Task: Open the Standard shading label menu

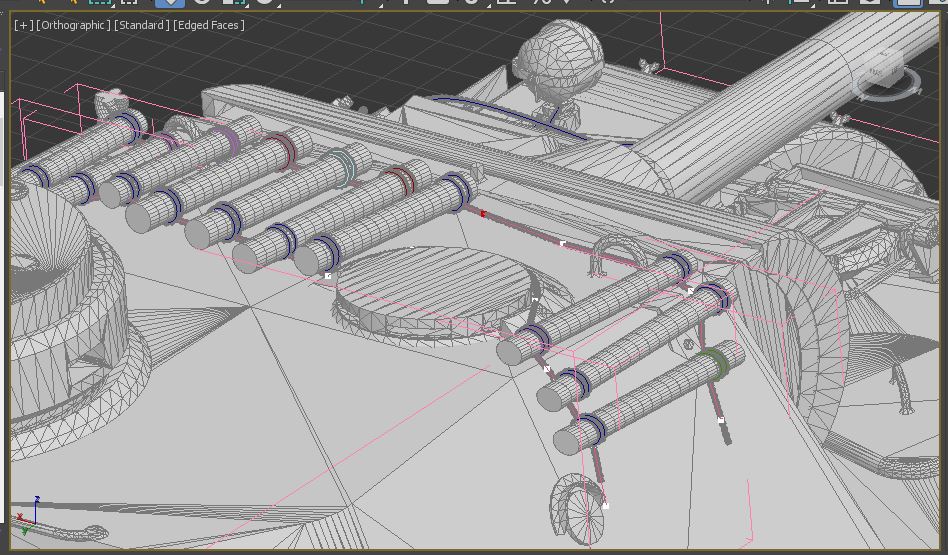Action: click(x=141, y=25)
